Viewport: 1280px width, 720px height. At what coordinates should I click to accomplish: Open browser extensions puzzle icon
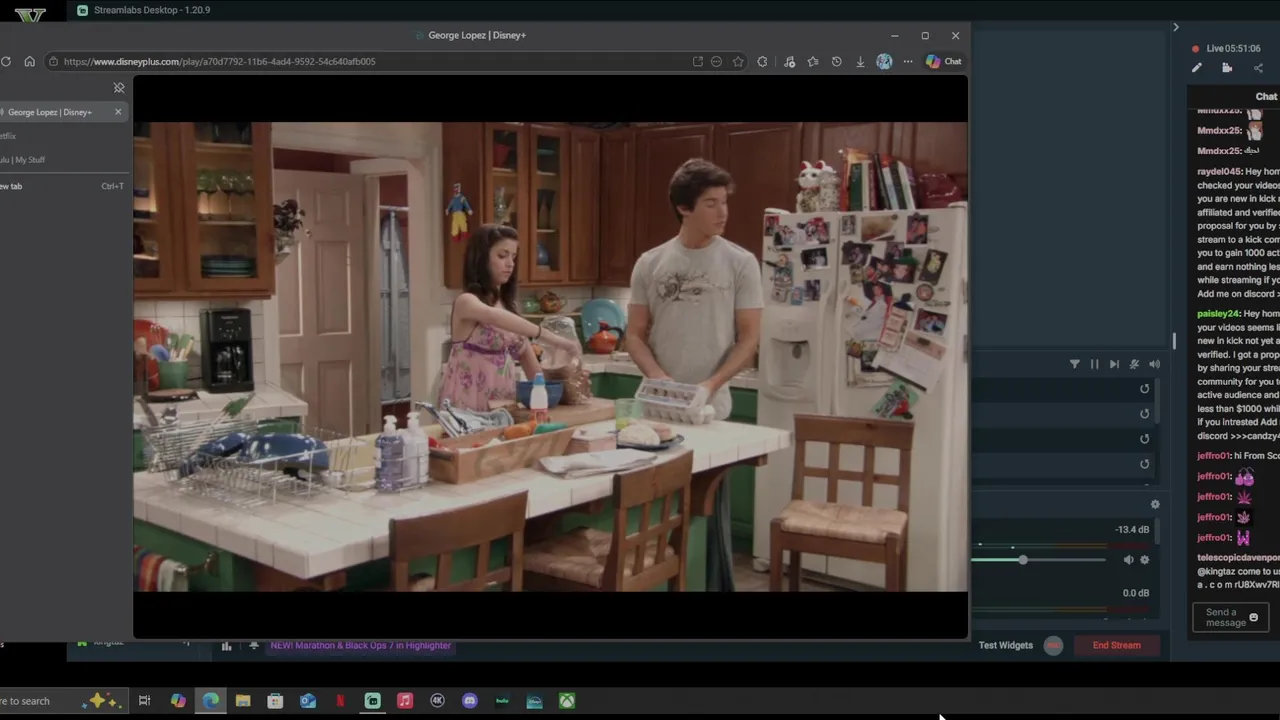coord(762,61)
